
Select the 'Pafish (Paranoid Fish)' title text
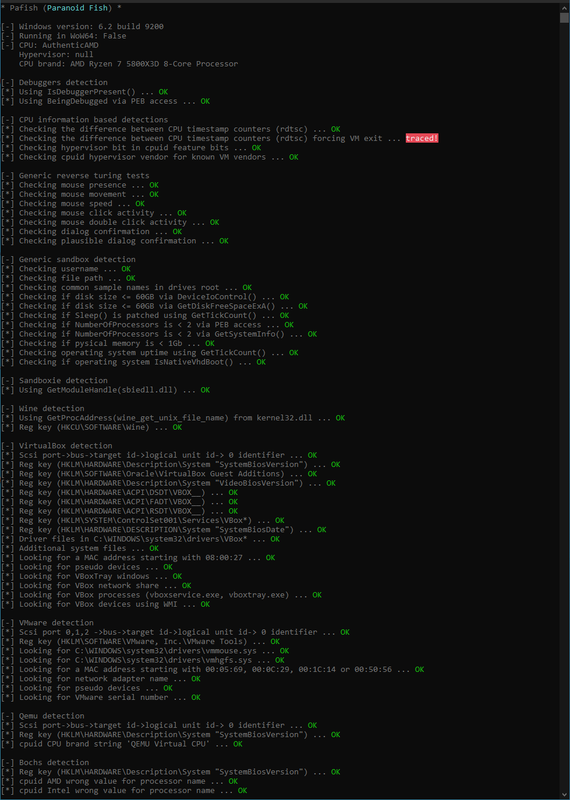click(x=59, y=8)
